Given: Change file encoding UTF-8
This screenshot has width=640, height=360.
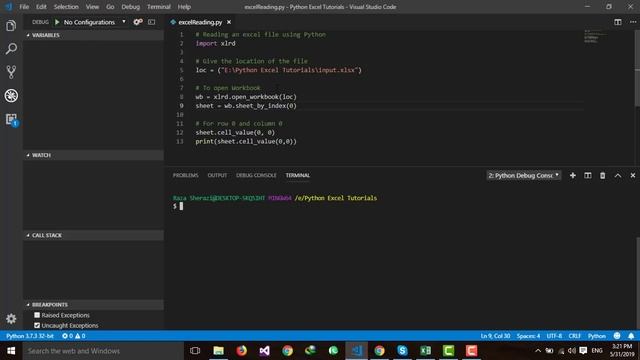Looking at the screenshot, I should point(554,336).
